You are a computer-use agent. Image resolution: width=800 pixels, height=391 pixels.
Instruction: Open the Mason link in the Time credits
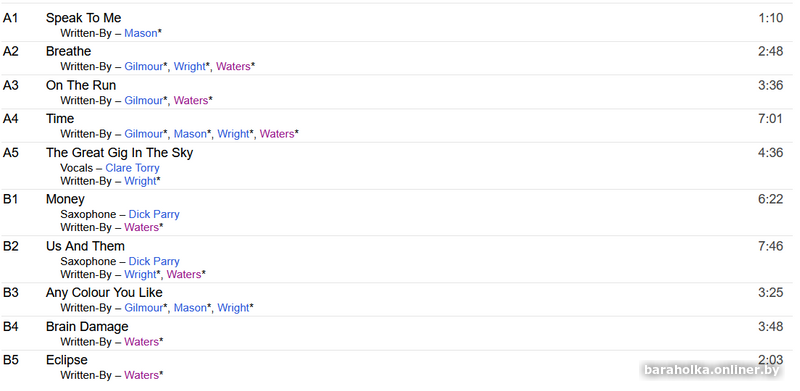coord(190,134)
